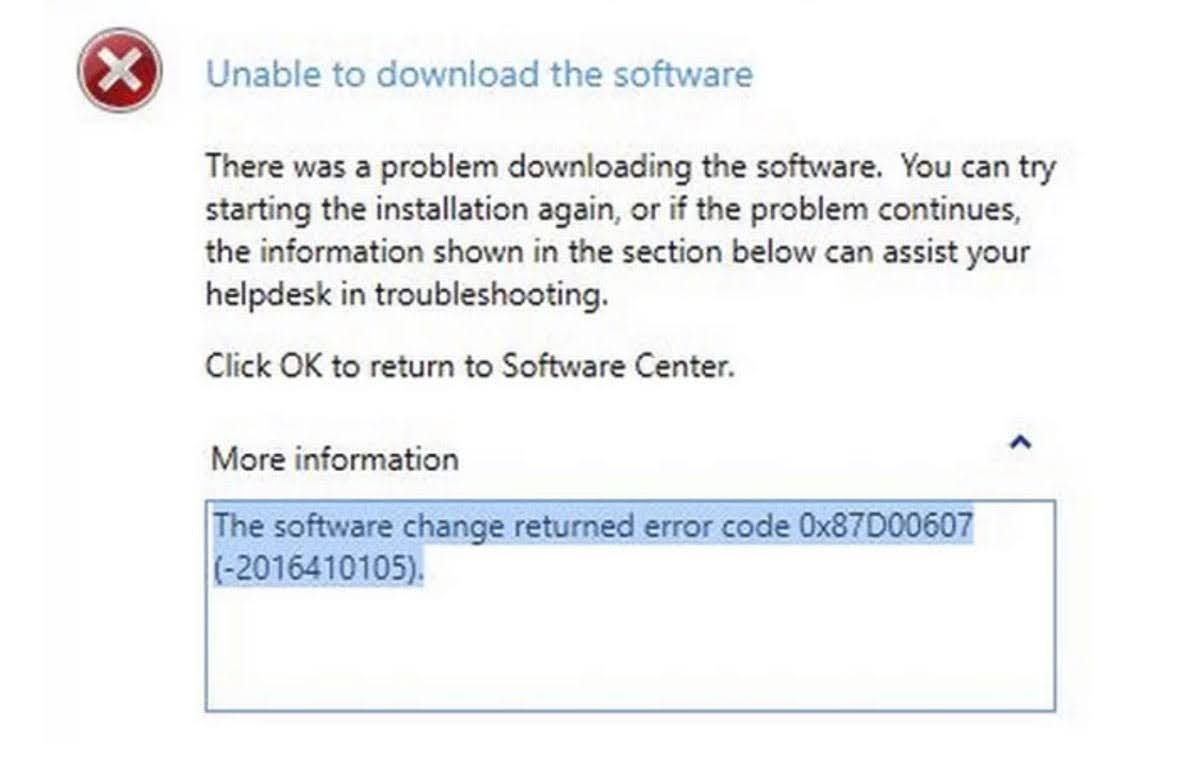Click the decimal code (-2016410105) line
This screenshot has height=770, width=1200.
[319, 568]
